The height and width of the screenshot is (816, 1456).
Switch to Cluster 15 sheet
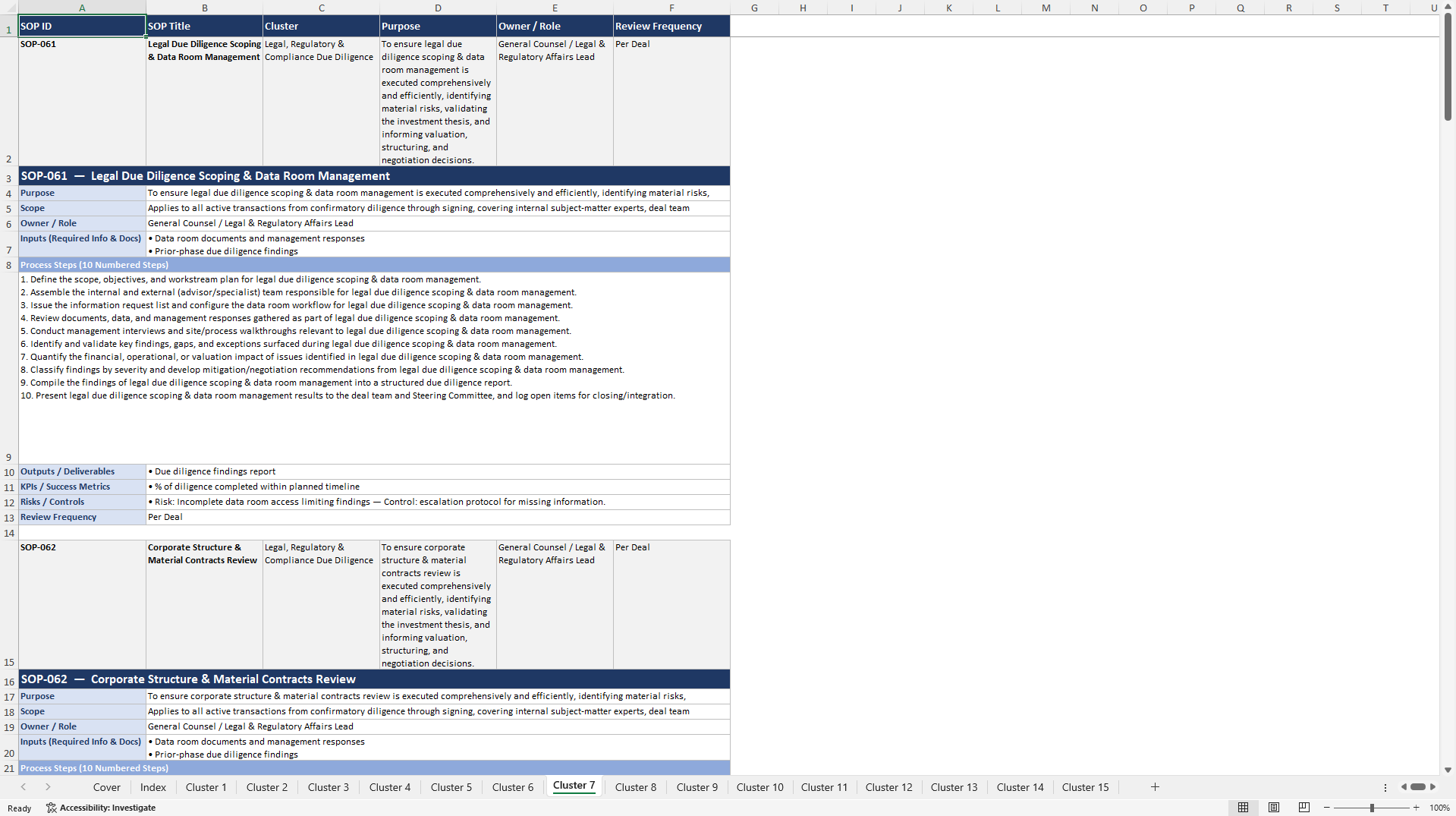pos(1086,787)
